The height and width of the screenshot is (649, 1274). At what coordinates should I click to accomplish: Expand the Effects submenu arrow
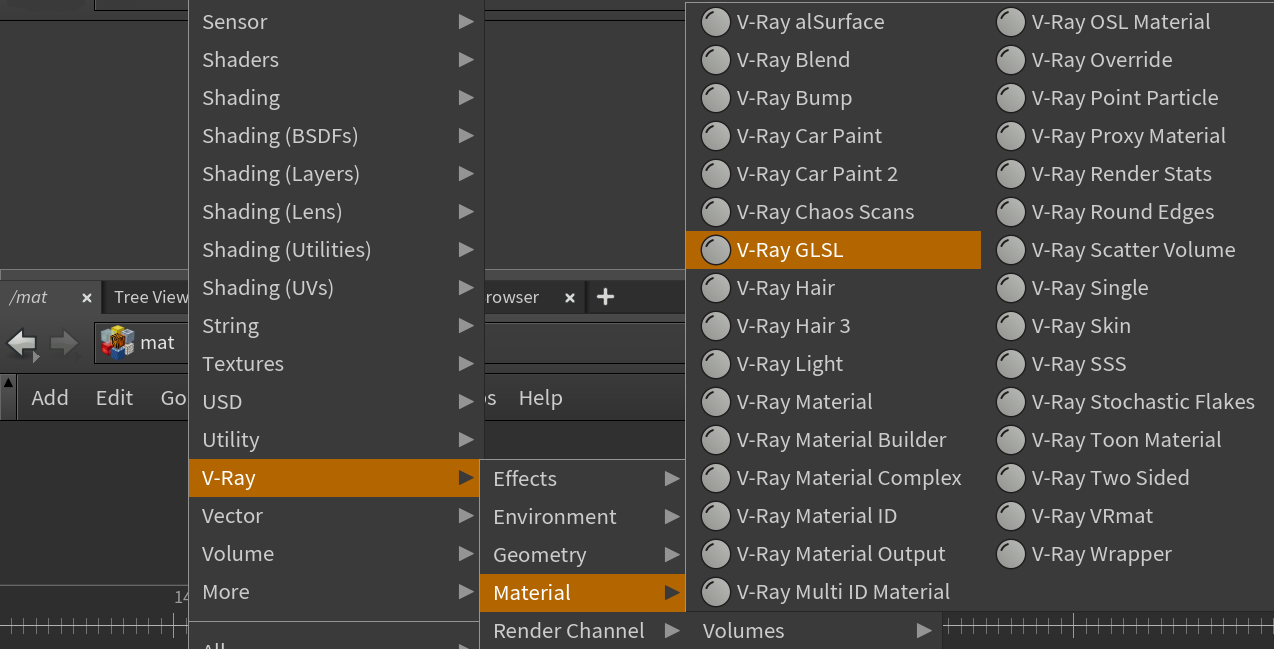click(x=672, y=479)
